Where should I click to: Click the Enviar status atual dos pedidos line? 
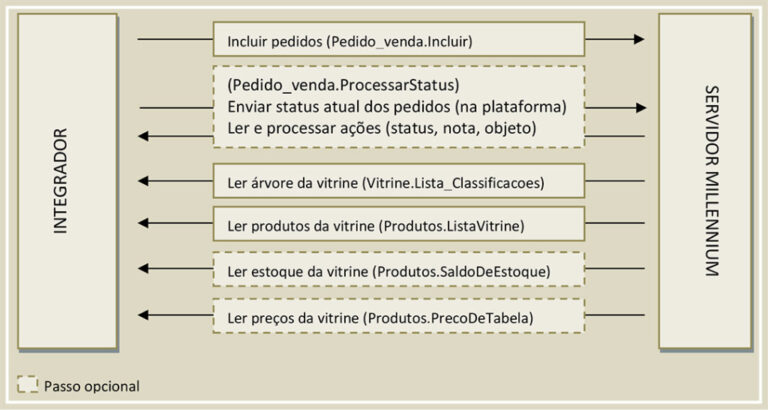397,107
